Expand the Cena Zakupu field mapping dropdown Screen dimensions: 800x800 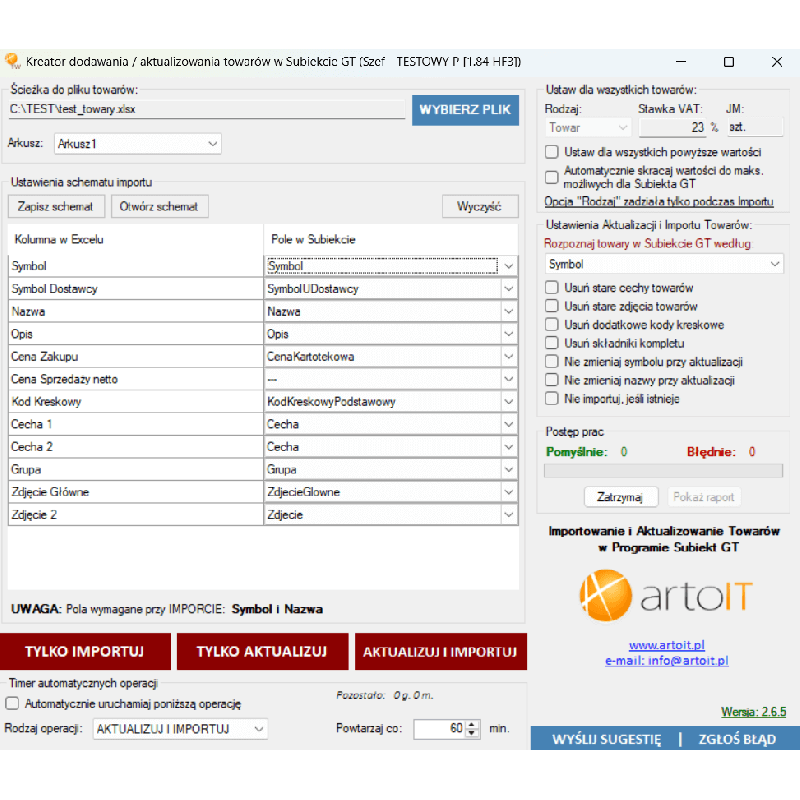[x=508, y=357]
